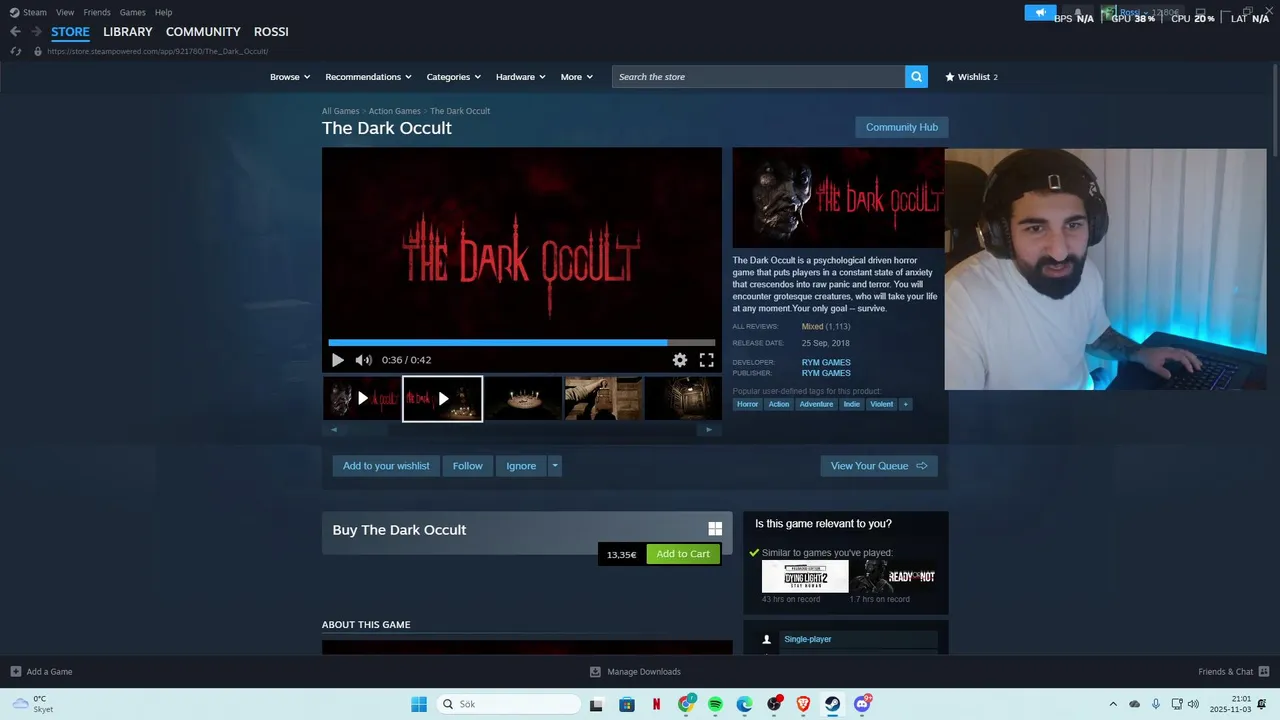Add The Dark Occult to cart

click(x=683, y=554)
